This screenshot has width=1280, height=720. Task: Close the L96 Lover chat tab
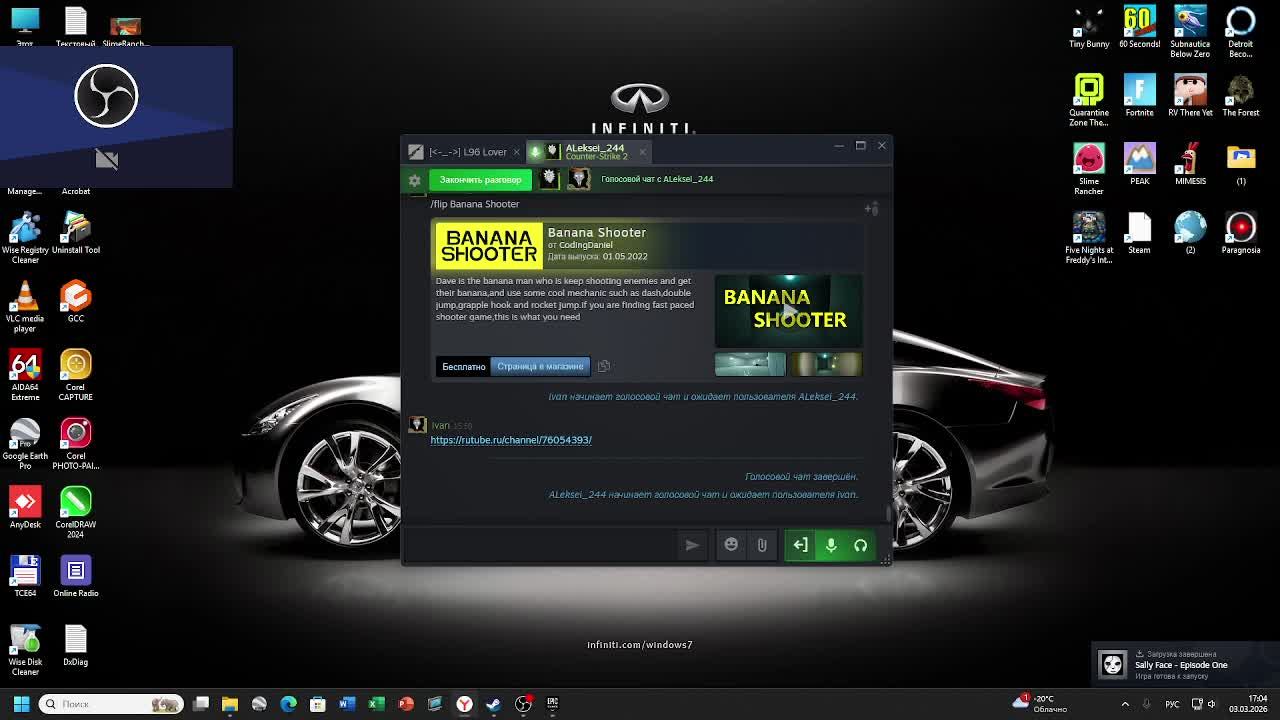click(x=516, y=152)
